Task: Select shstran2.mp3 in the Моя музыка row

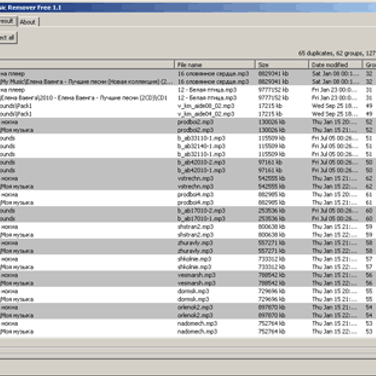Action: click(195, 235)
